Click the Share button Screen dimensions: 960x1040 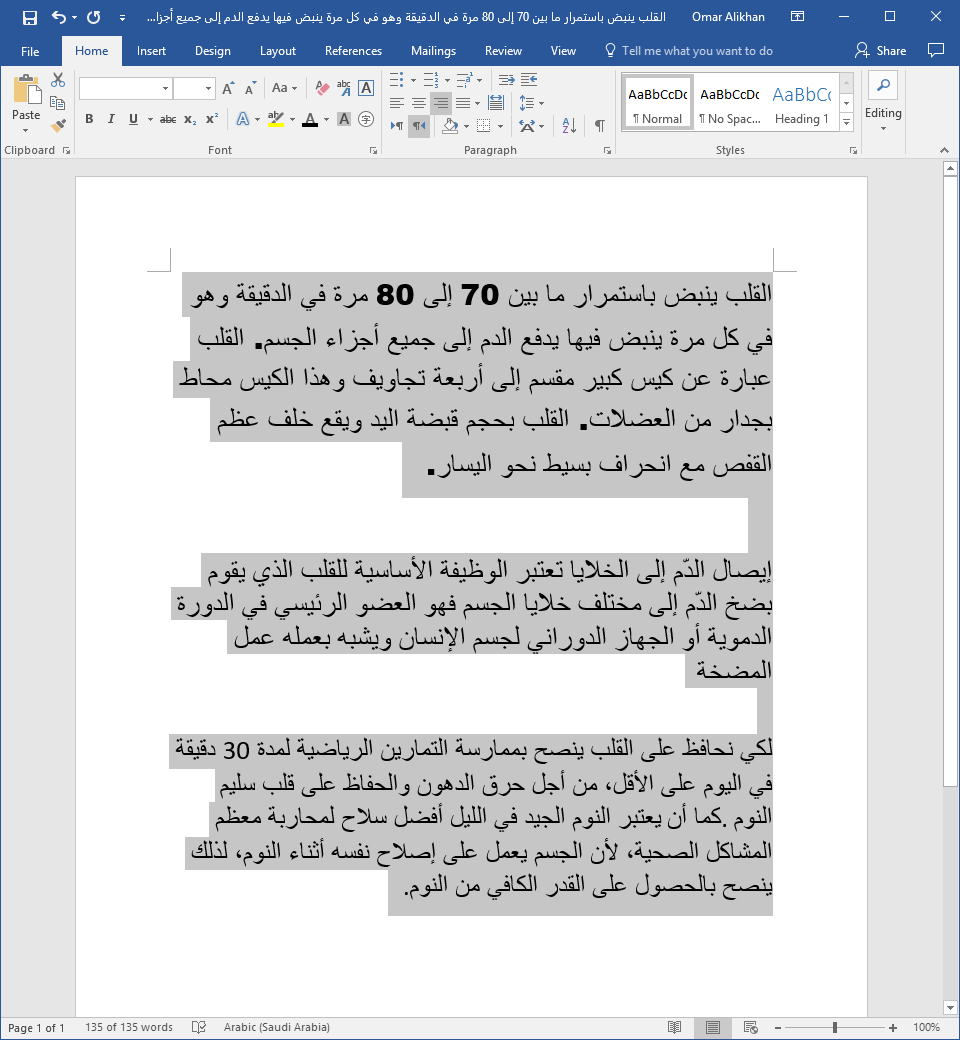[880, 50]
